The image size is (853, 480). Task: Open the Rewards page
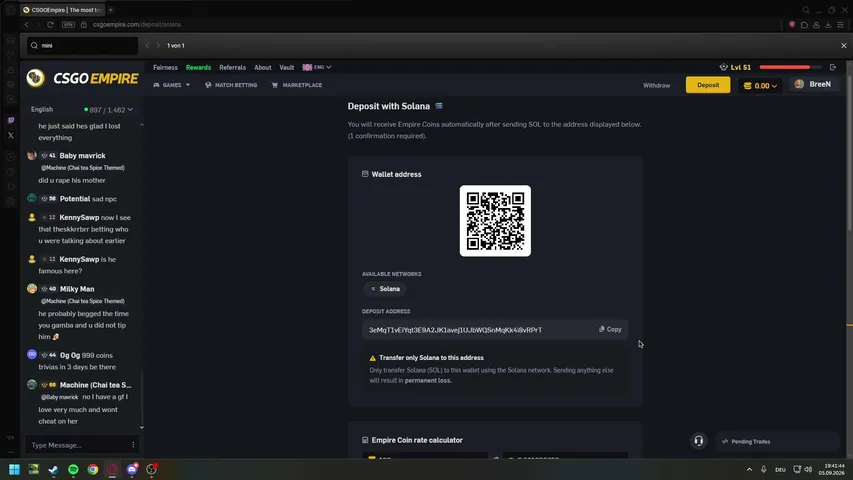point(198,67)
